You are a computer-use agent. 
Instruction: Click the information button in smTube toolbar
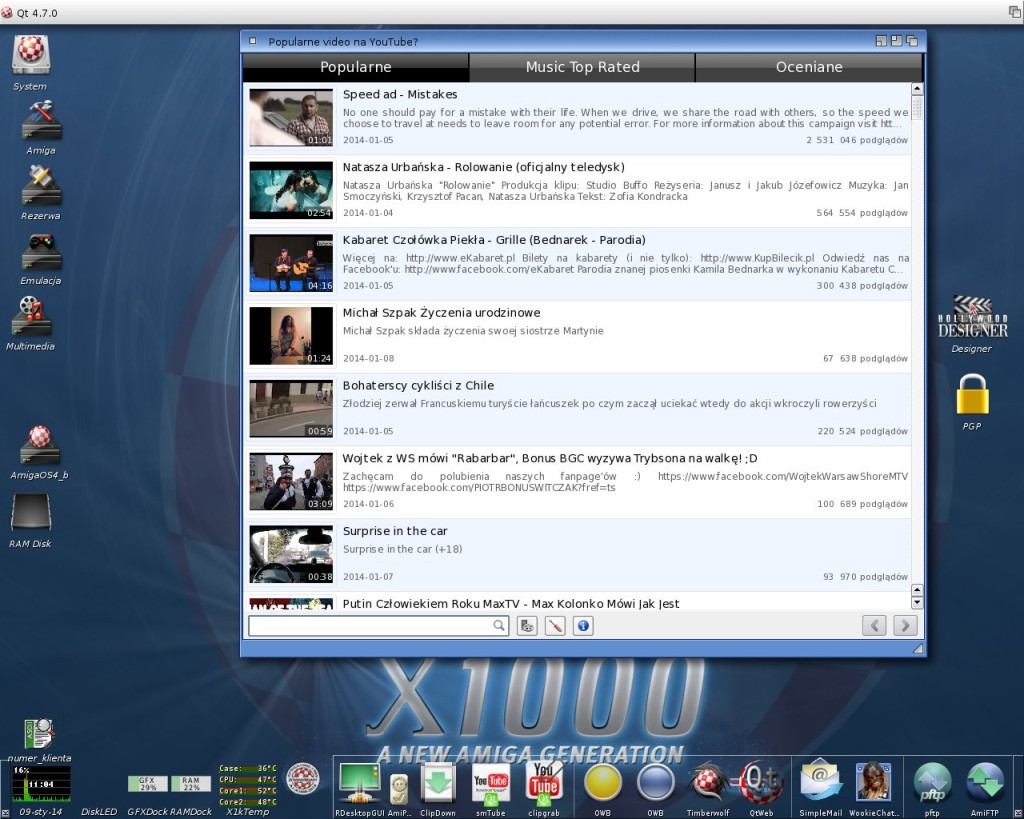pos(583,626)
